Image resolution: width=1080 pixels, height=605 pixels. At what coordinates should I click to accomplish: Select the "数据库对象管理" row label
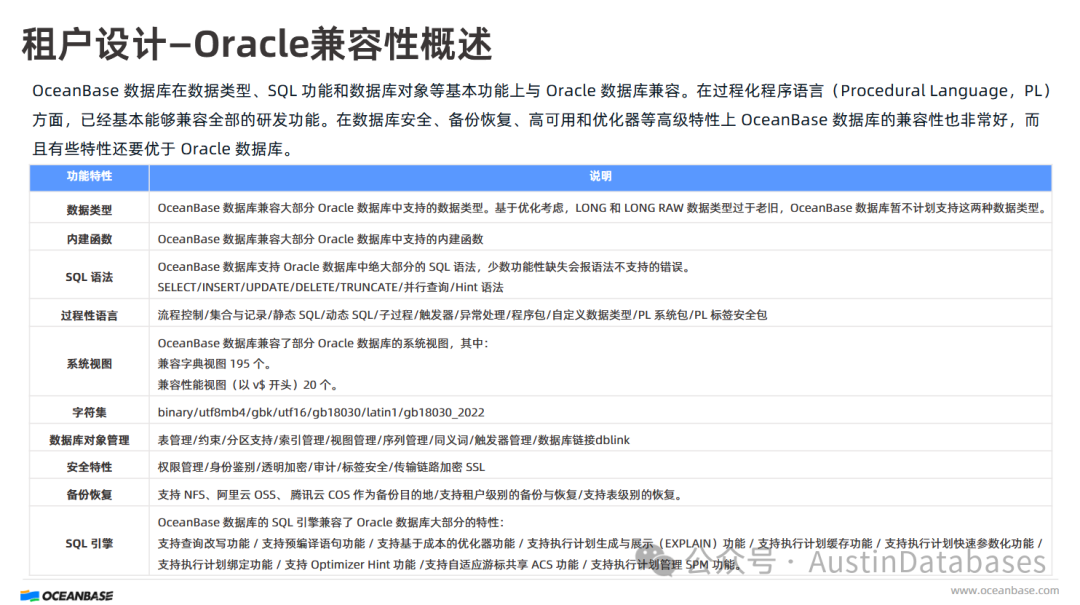click(x=90, y=440)
